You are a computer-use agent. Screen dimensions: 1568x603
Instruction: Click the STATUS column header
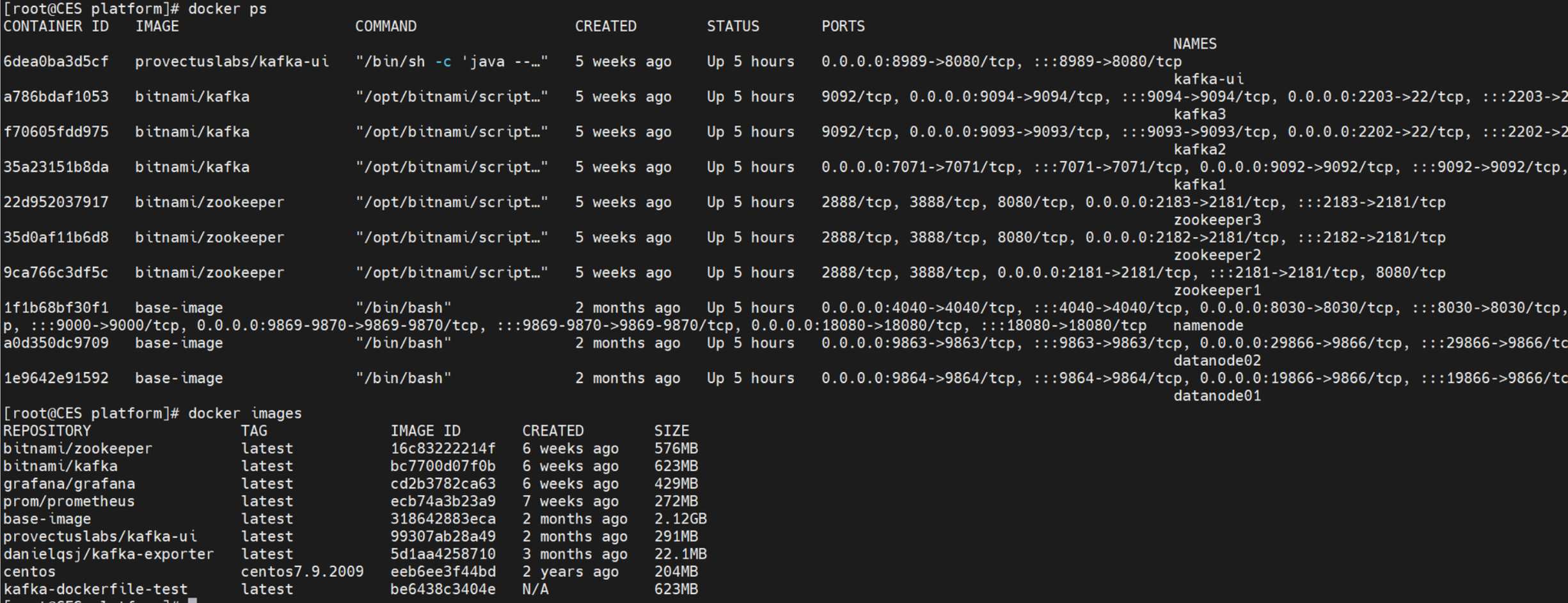[733, 26]
